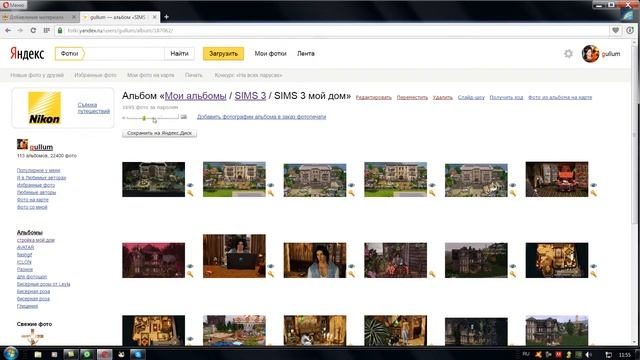Click the Найти search button
Screen dimensions: 640x360
point(179,53)
